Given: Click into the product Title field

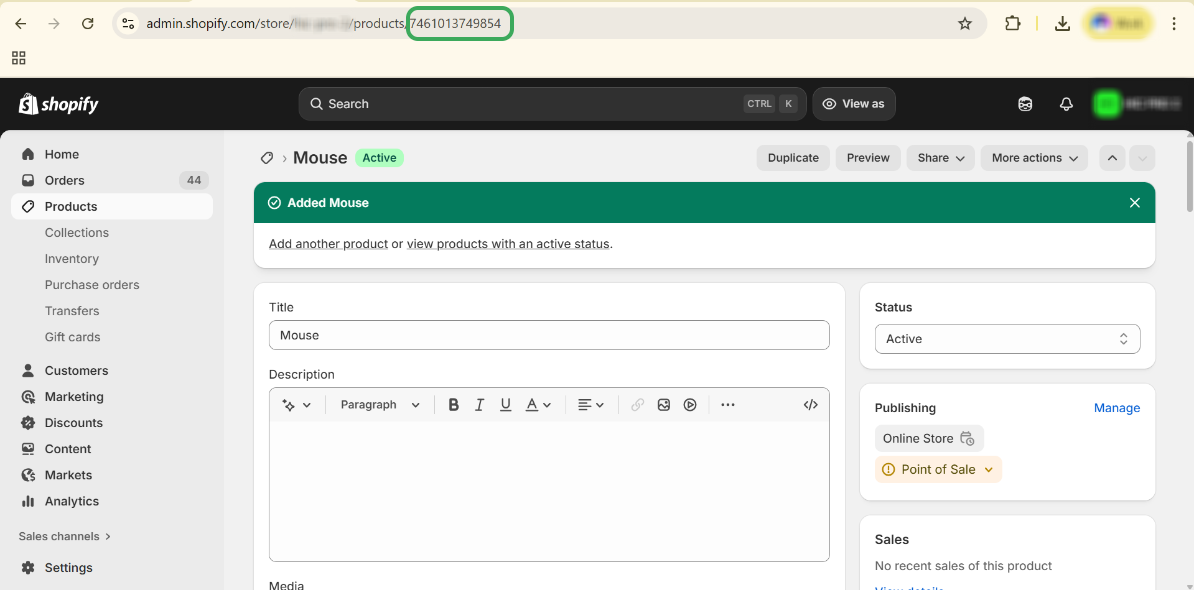Looking at the screenshot, I should (549, 335).
